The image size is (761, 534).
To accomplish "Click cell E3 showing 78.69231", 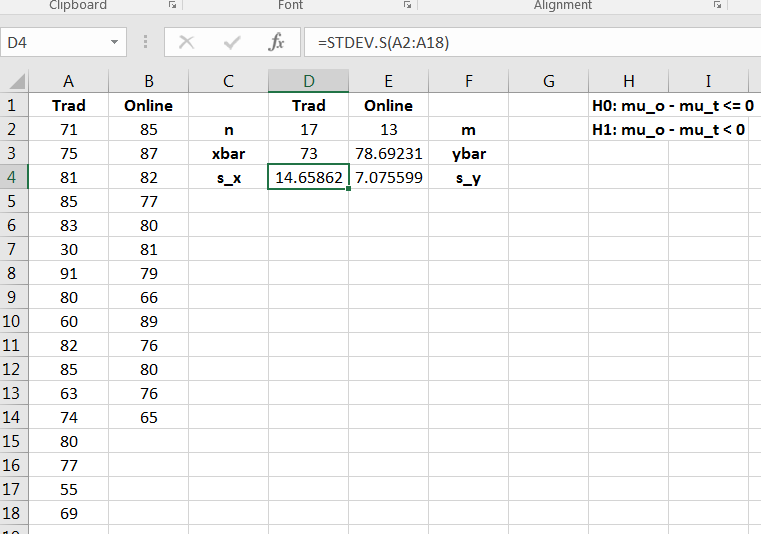I will (x=388, y=153).
